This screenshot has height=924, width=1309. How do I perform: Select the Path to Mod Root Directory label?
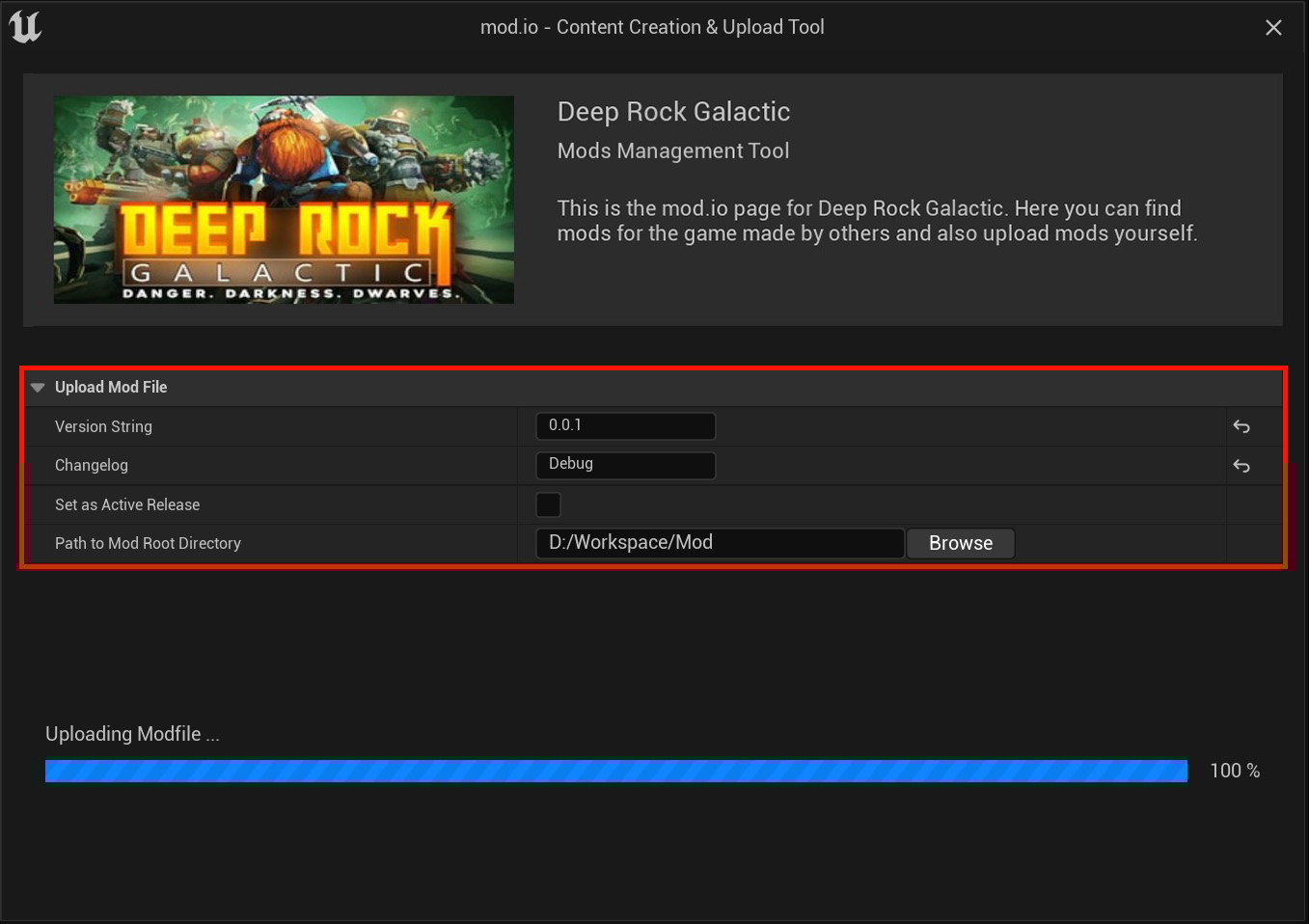[148, 543]
